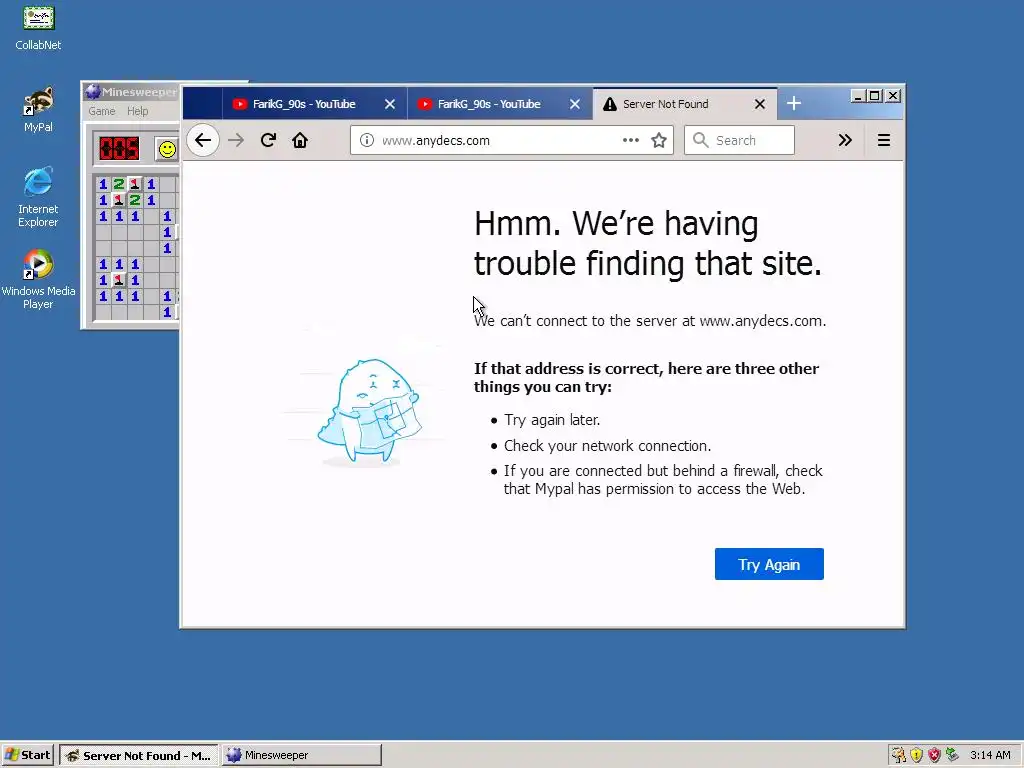Expand overflow toolbar with double chevron
Screen dimensions: 1024x768
(x=845, y=140)
